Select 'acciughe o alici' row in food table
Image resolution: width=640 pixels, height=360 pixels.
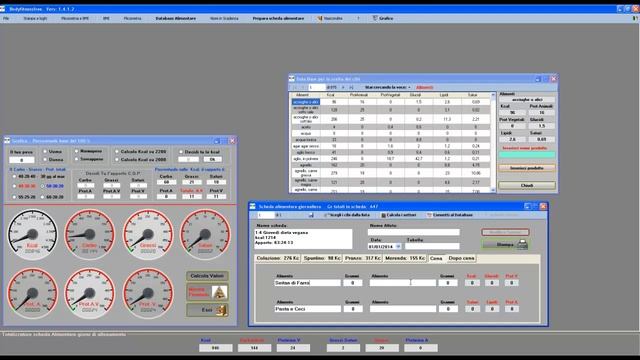pyautogui.click(x=391, y=102)
